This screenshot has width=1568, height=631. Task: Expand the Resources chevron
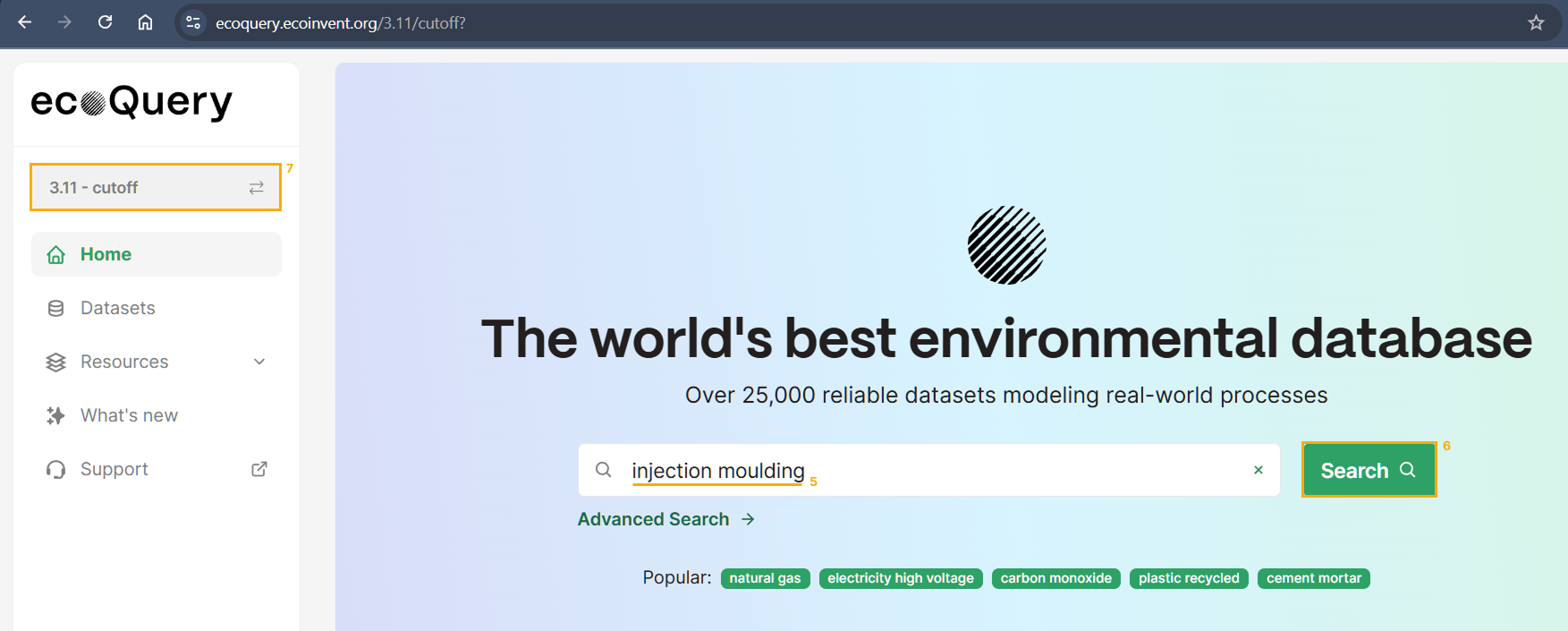pos(259,362)
